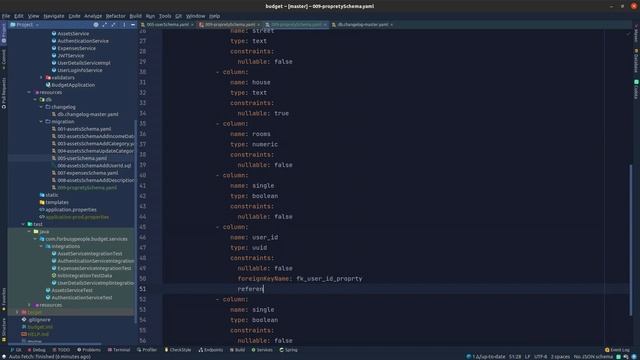This screenshot has height=360, width=640.
Task: Expand the validators package
Action: pyautogui.click(x=41, y=78)
